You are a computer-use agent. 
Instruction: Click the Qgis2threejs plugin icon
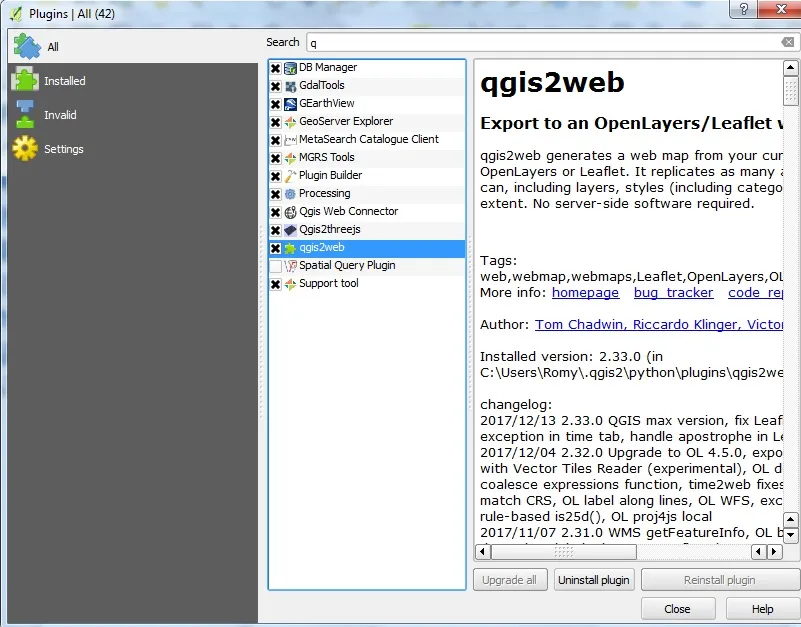point(290,229)
